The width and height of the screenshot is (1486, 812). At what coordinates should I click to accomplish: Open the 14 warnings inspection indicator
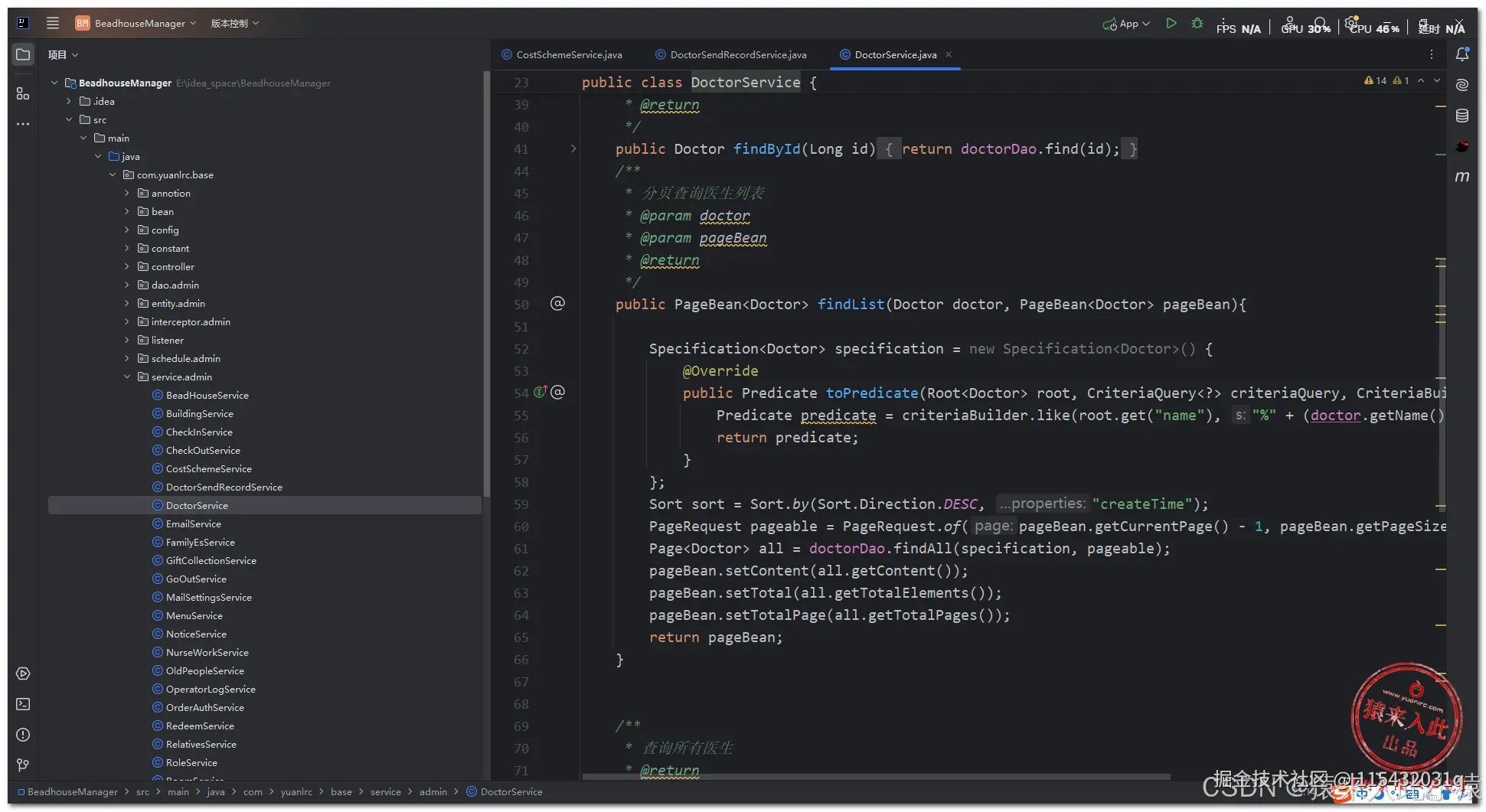pyautogui.click(x=1375, y=80)
